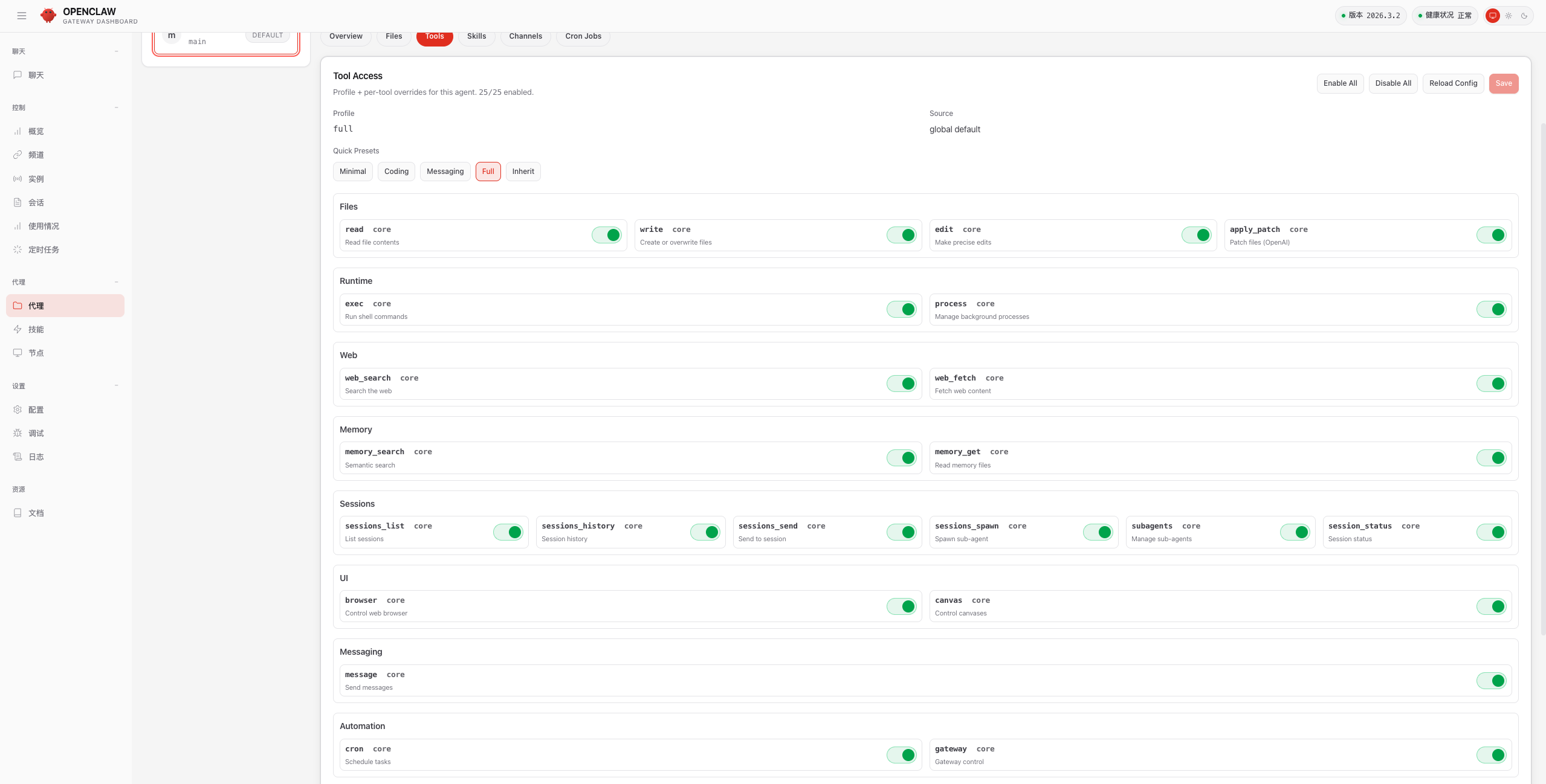Apply the Coding quick preset
Image resolution: width=1546 pixels, height=784 pixels.
396,172
